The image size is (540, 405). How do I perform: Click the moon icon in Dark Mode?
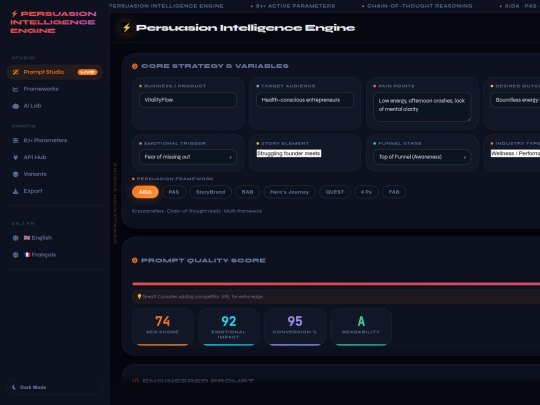click(x=14, y=387)
